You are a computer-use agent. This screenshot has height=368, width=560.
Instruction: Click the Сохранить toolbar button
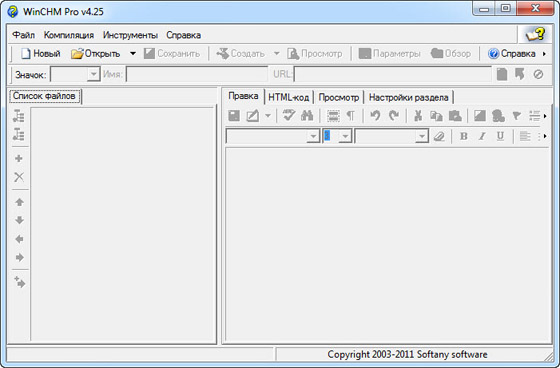point(172,54)
